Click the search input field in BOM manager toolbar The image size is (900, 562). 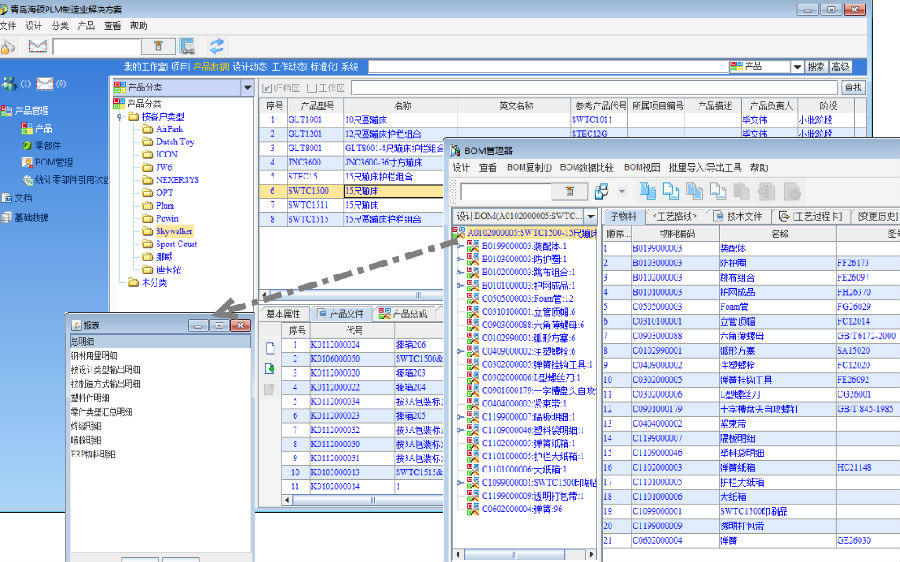coord(505,190)
